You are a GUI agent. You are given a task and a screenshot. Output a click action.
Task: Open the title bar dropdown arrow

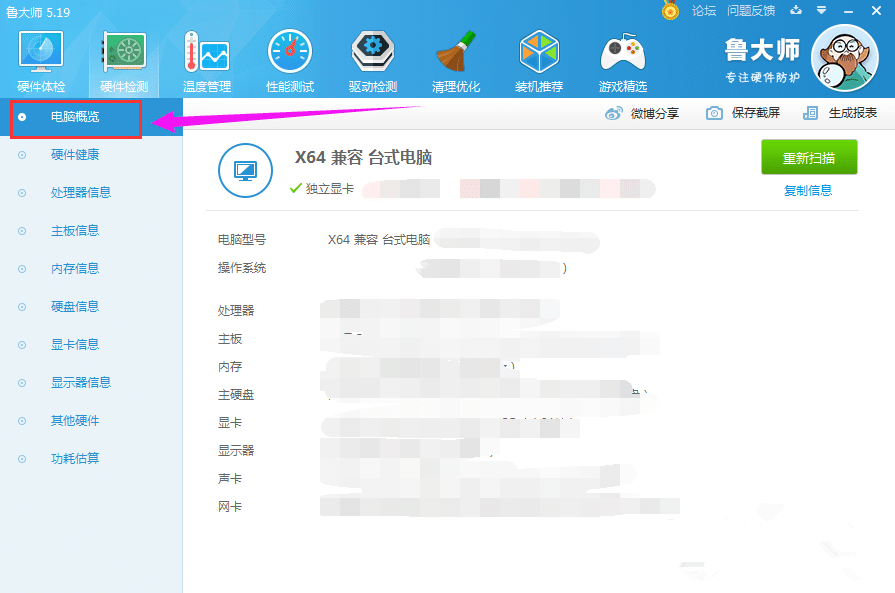point(822,11)
